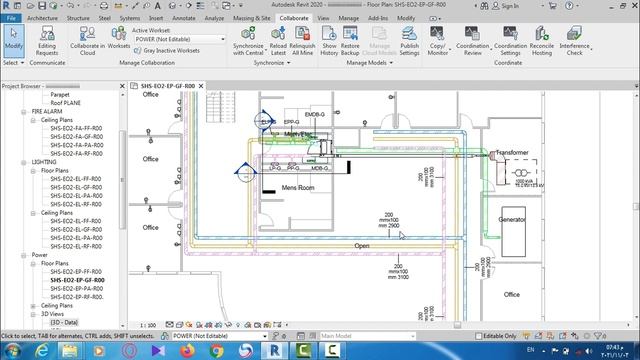This screenshot has height=360, width=640.
Task: Click the Revit taskbar icon
Action: (x=274, y=351)
